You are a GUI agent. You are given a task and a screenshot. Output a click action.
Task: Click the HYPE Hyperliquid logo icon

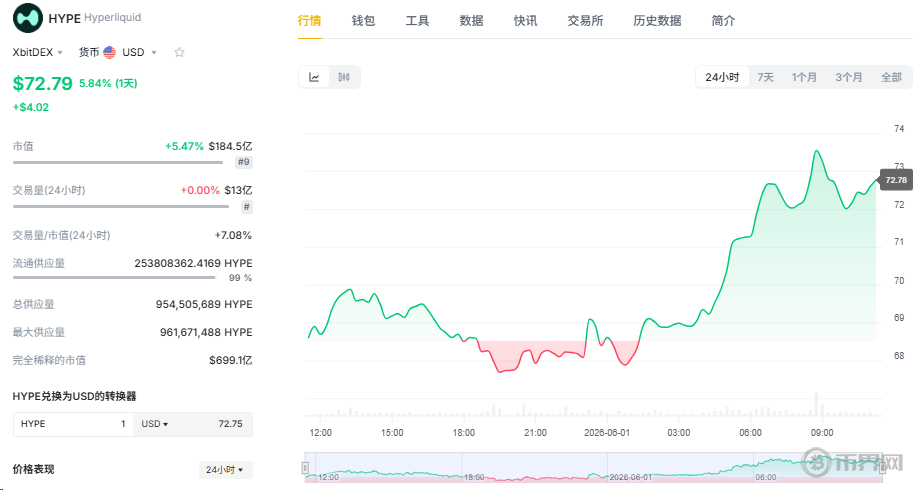[x=28, y=17]
